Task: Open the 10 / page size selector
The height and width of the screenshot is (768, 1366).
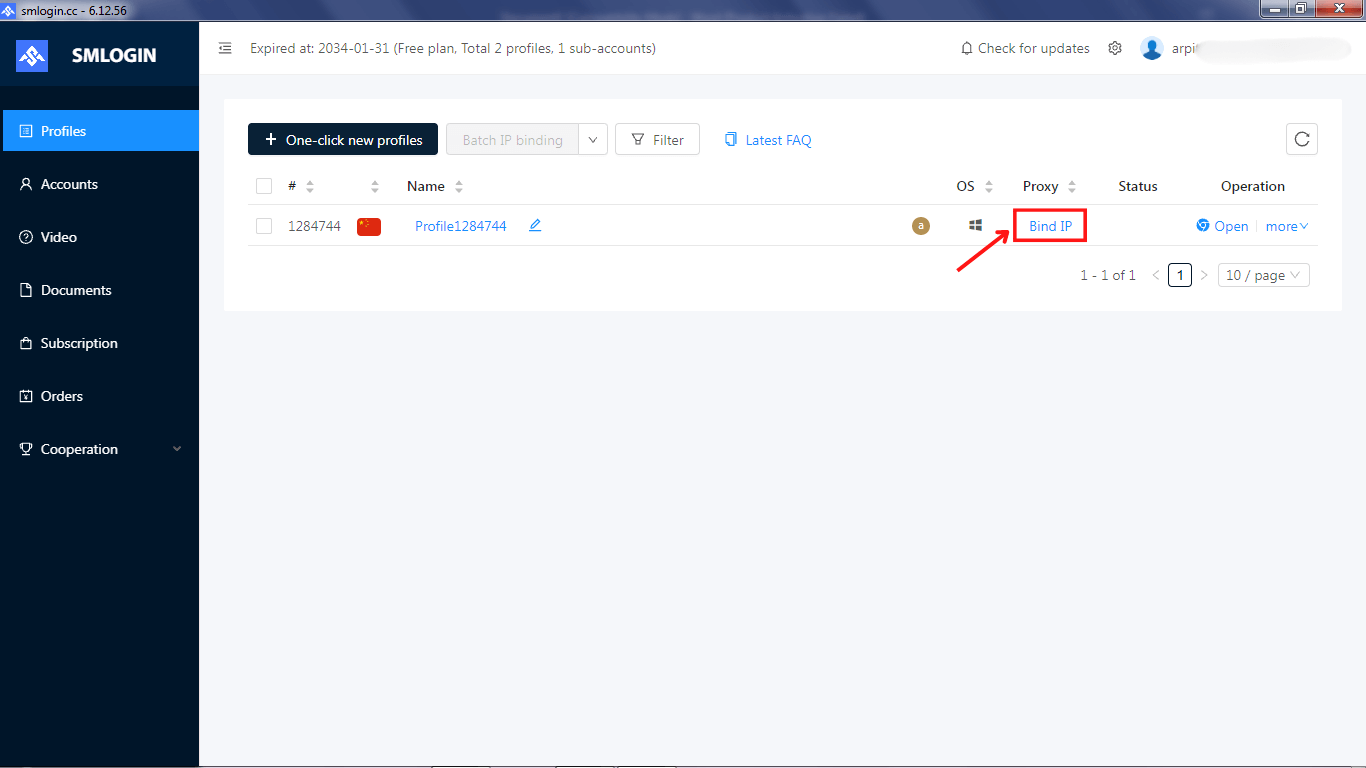Action: [x=1263, y=274]
